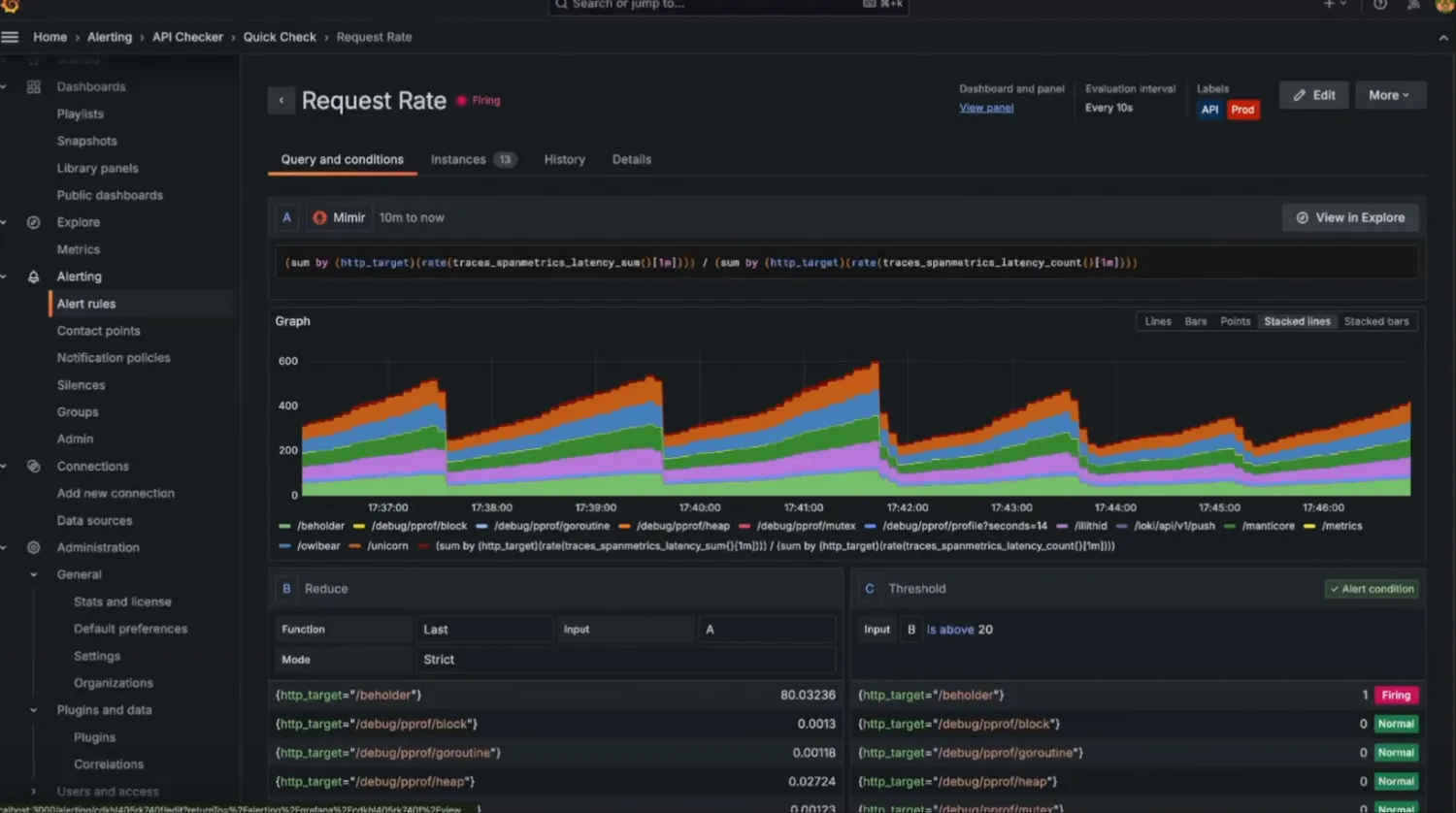
Task: Collapse the General section in sidebar
Action: tap(34, 575)
